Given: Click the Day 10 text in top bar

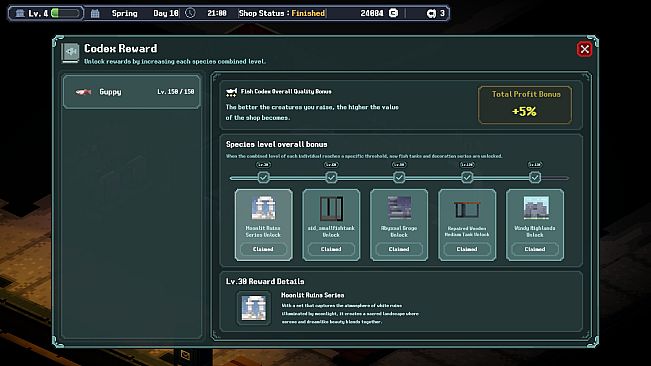Looking at the screenshot, I should [x=166, y=13].
